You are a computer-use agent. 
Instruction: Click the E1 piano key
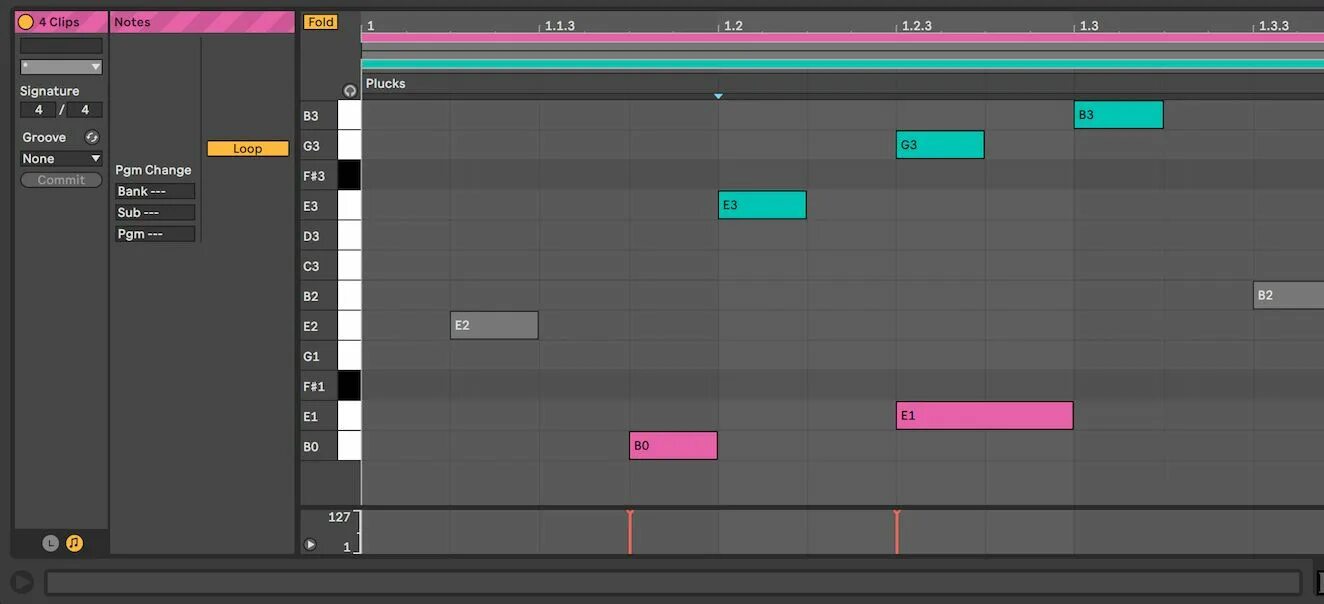pyautogui.click(x=349, y=415)
